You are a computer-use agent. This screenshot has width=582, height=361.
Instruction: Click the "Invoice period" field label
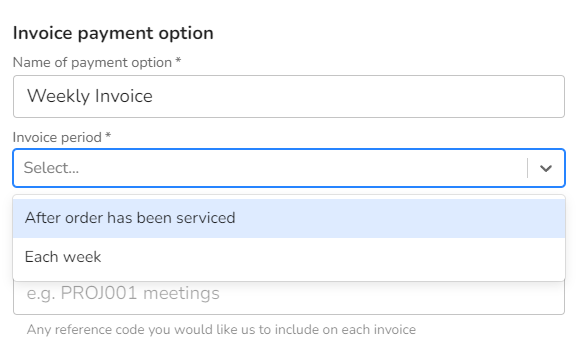click(x=57, y=137)
